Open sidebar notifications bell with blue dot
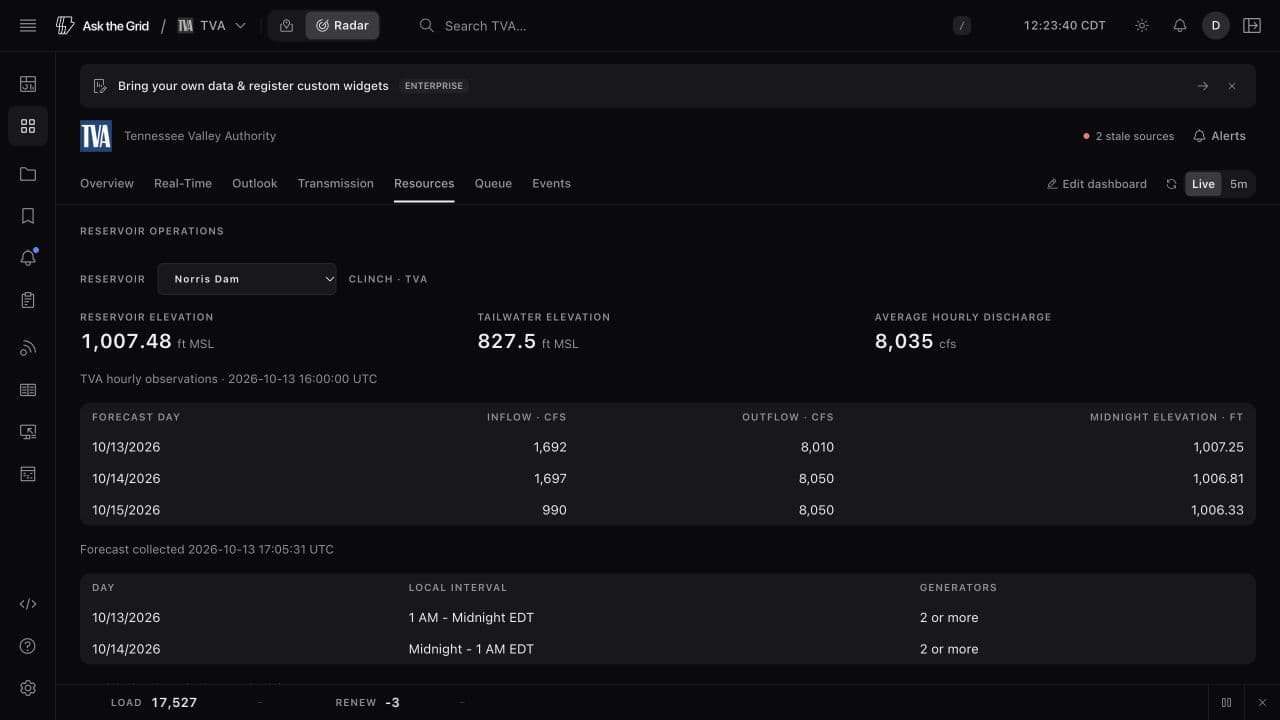The height and width of the screenshot is (720, 1280). pos(28,258)
